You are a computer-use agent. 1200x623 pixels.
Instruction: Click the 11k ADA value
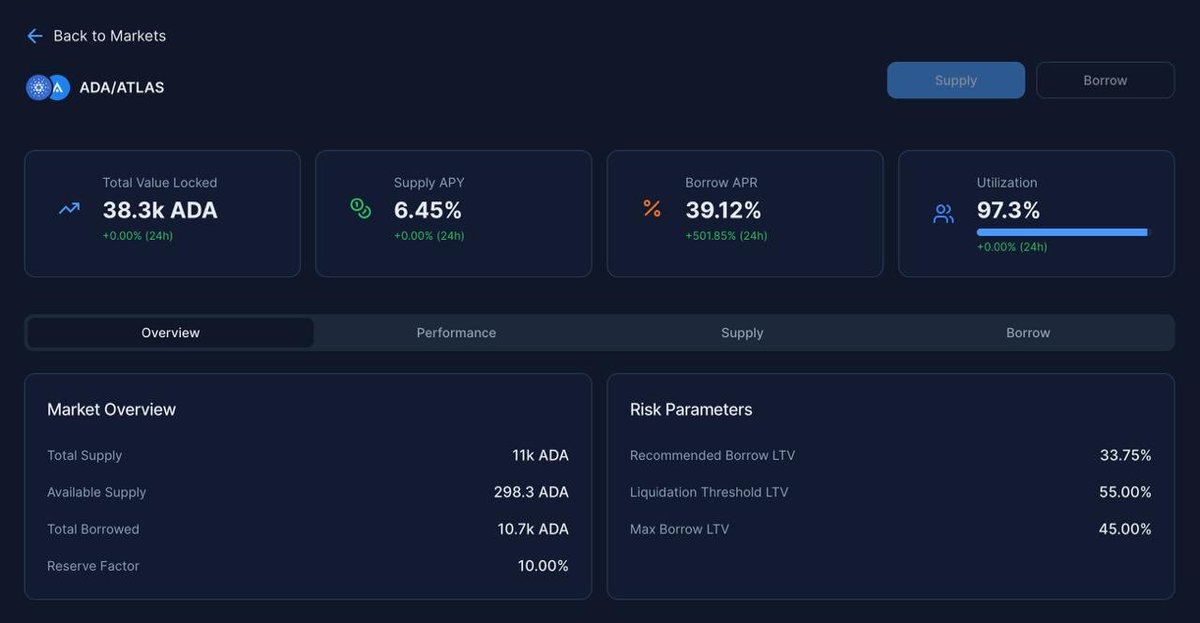(540, 455)
